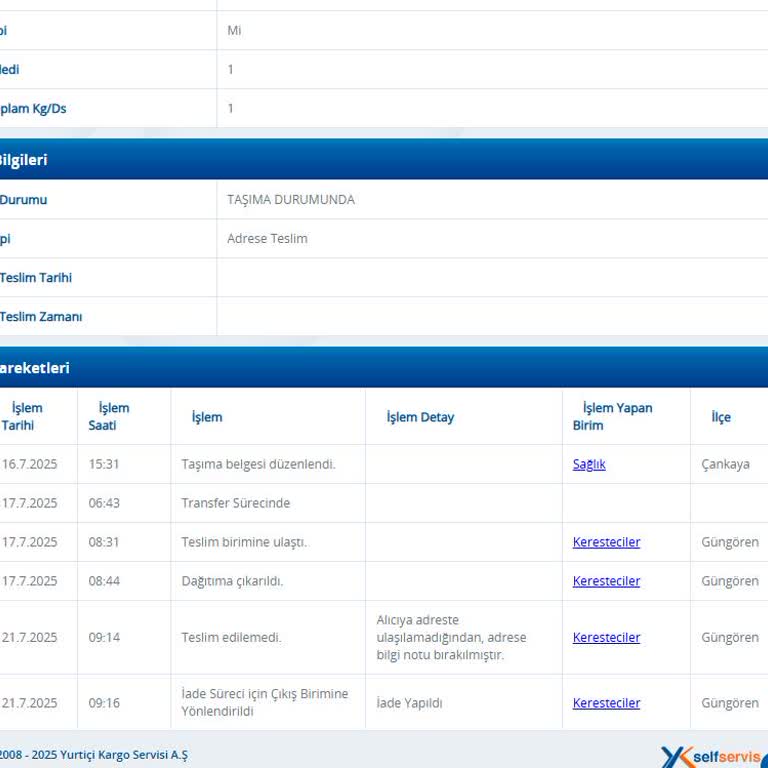Click the İade Yapıldı detail text

pos(409,703)
